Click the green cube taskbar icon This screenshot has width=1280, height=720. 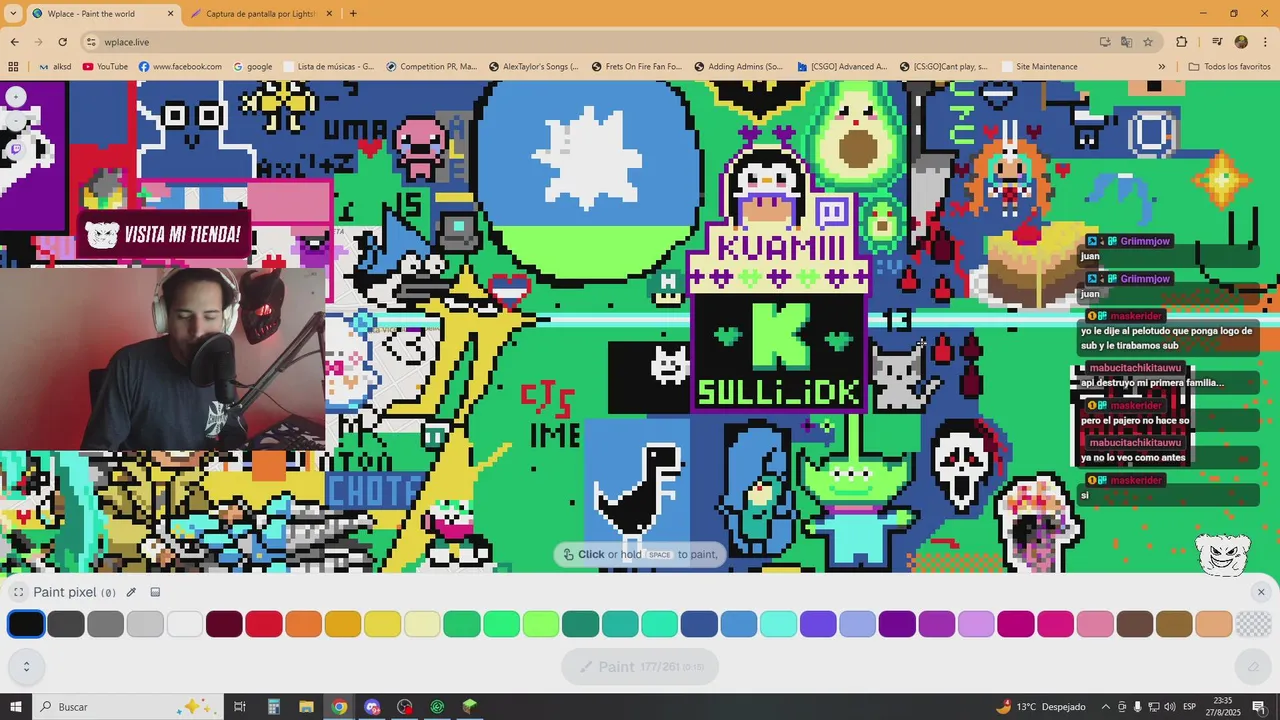point(470,707)
